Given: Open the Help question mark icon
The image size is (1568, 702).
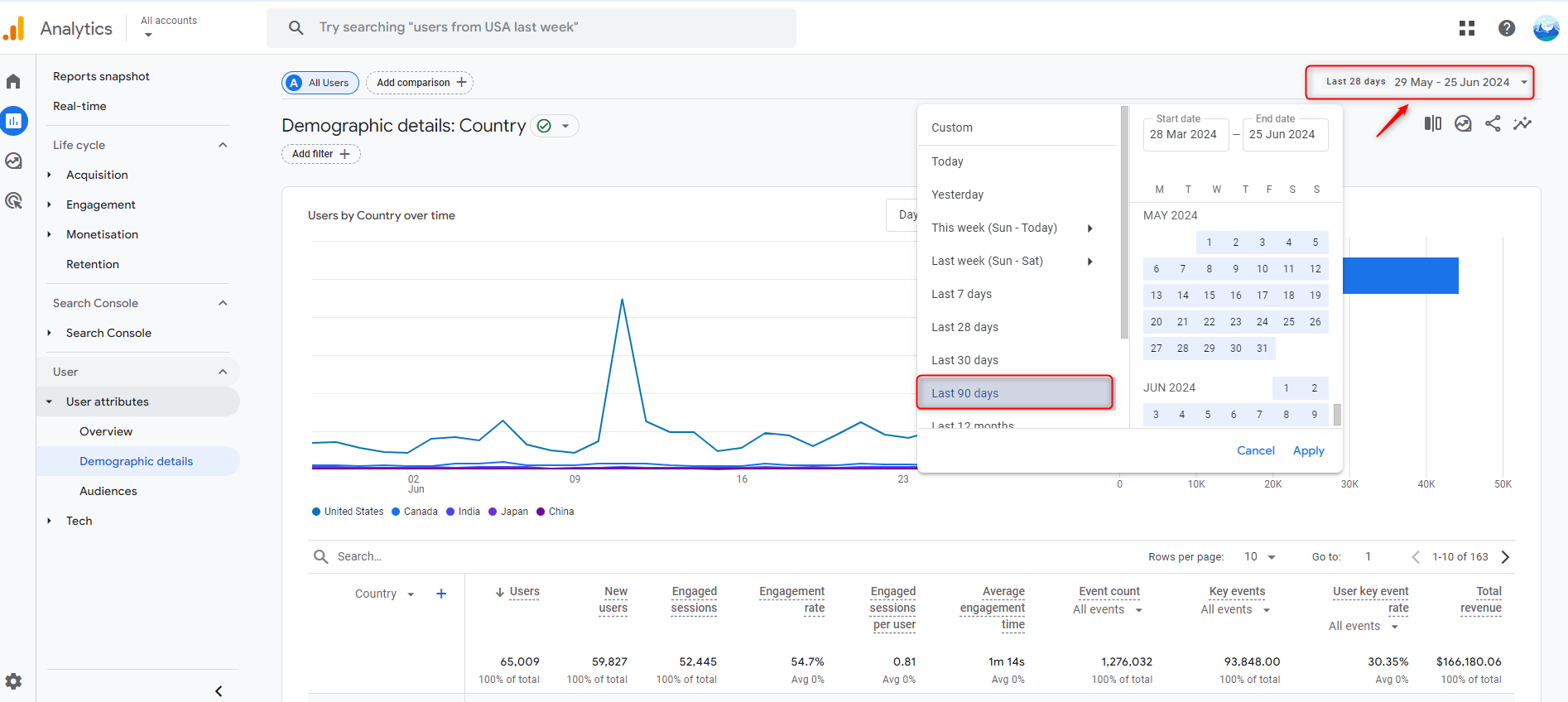Looking at the screenshot, I should 1507,28.
